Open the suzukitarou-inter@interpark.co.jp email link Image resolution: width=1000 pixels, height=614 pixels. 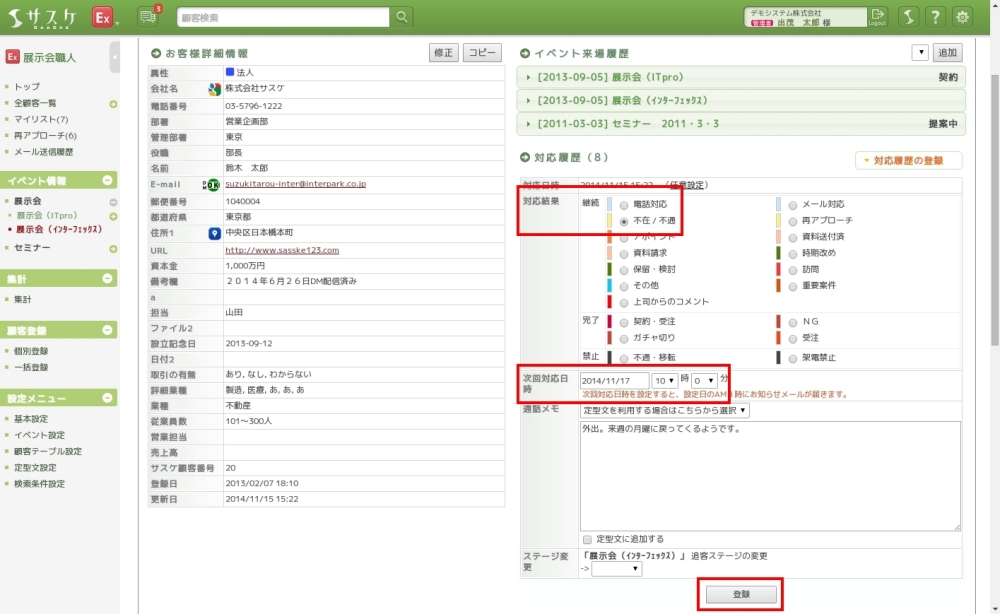click(295, 184)
